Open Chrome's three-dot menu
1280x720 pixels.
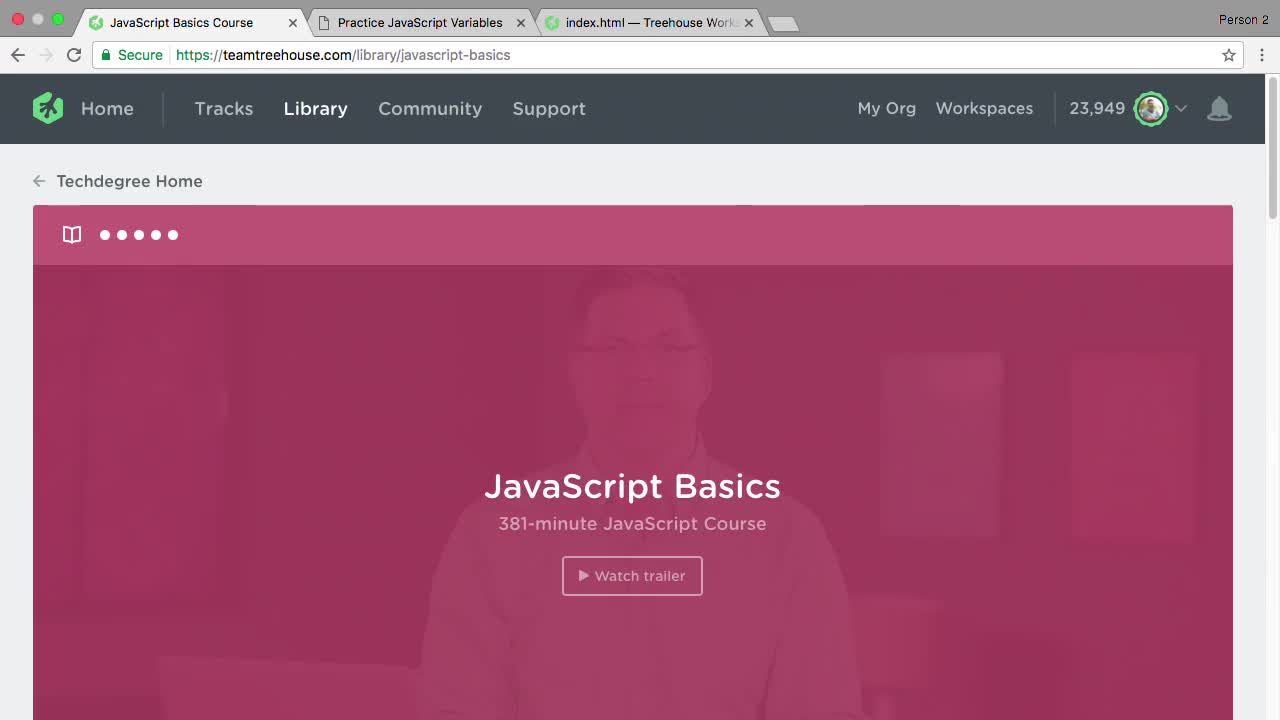(1262, 55)
